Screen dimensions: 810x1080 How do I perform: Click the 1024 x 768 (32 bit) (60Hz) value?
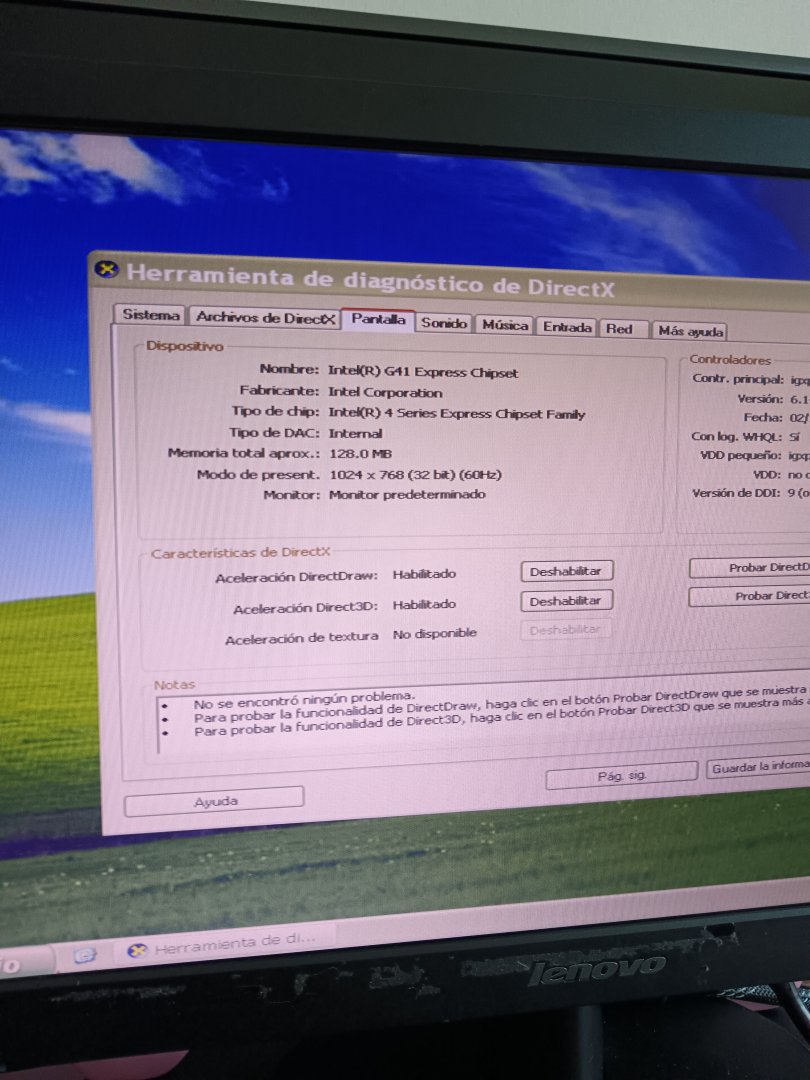[415, 475]
